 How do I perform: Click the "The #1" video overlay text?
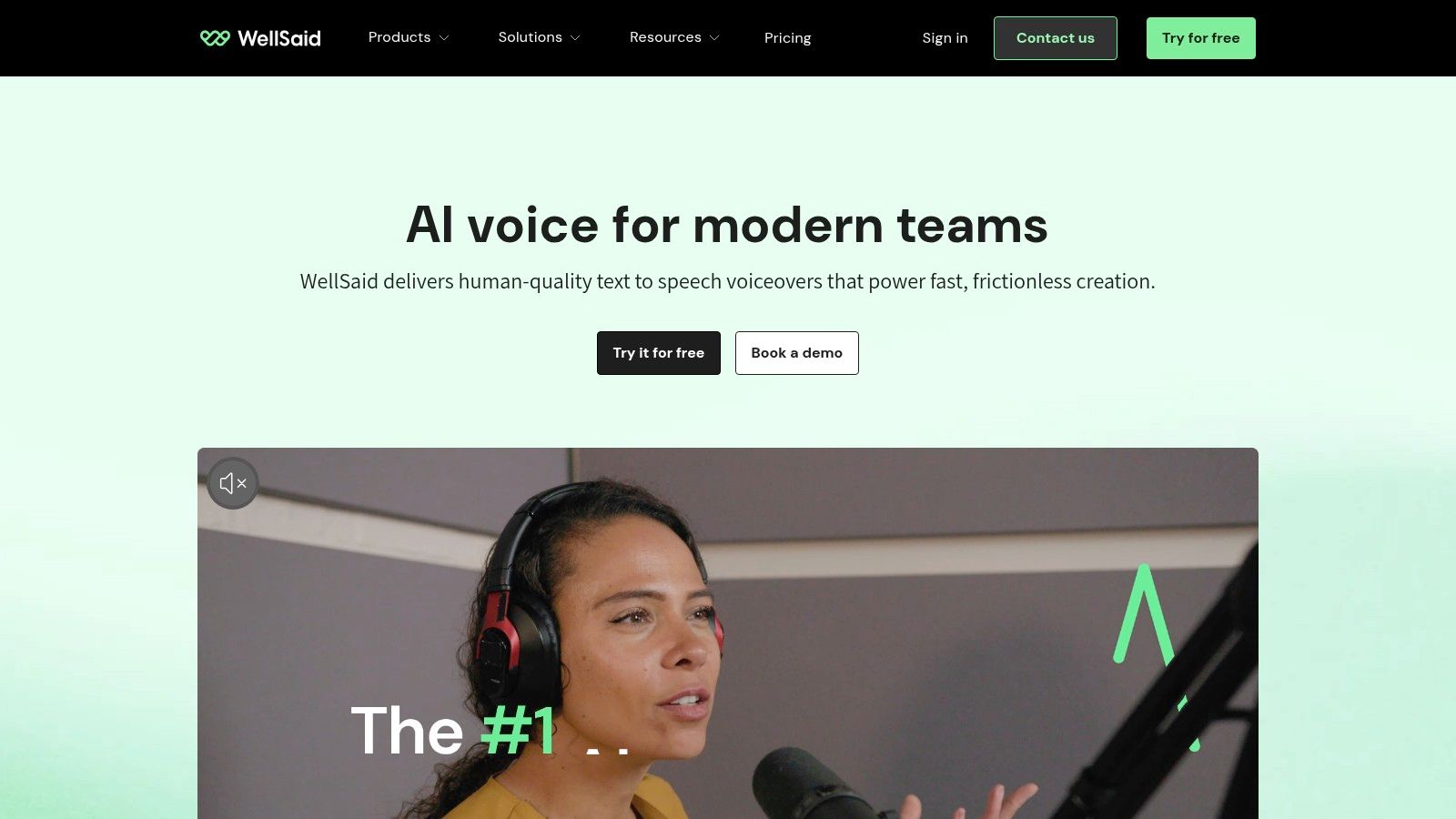453,731
